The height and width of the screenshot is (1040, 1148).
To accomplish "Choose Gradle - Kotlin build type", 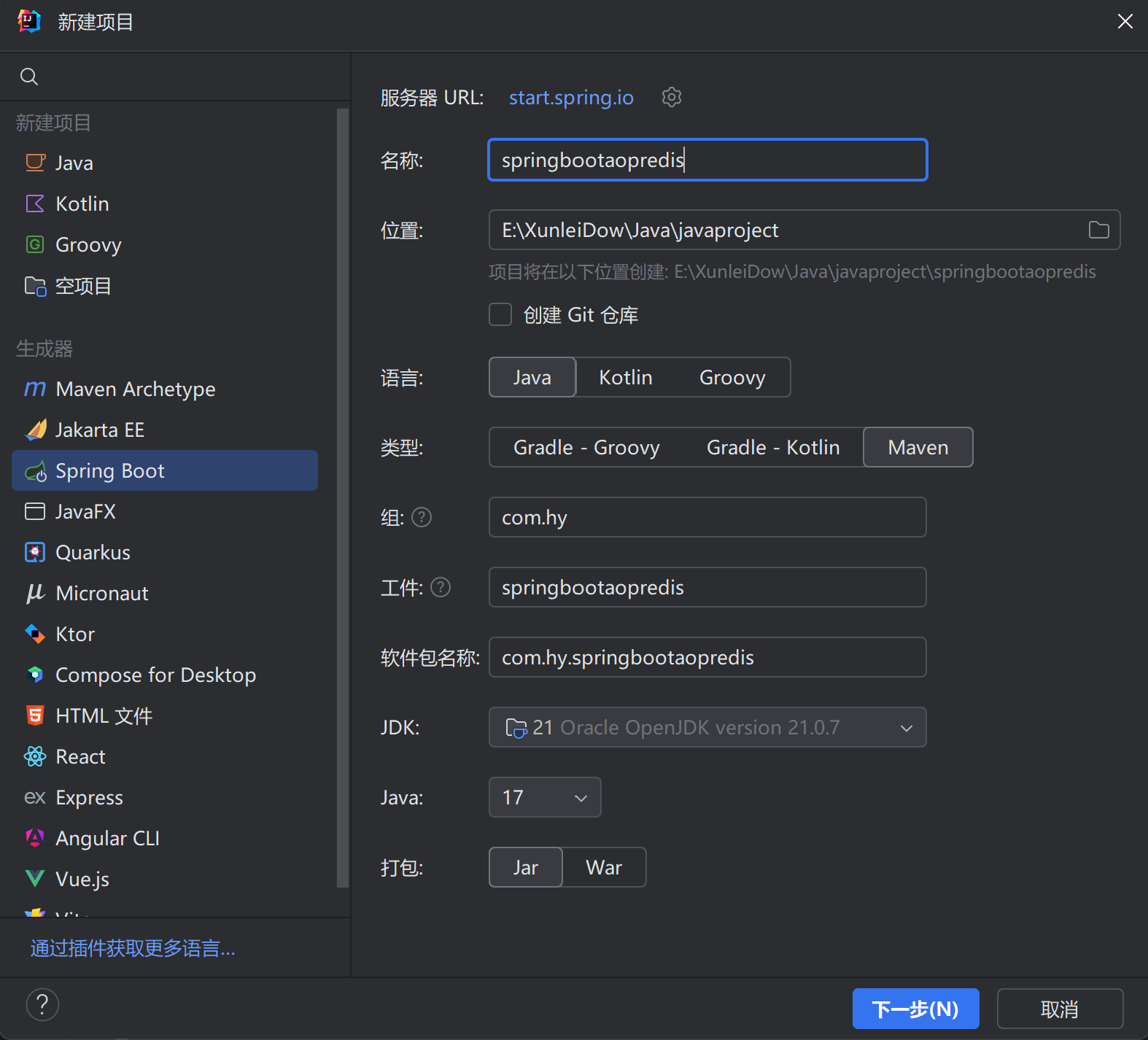I will pos(773,447).
